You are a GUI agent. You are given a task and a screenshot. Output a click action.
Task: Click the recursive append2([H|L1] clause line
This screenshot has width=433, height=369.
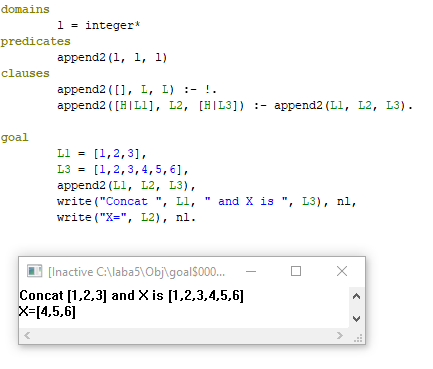pos(235,105)
